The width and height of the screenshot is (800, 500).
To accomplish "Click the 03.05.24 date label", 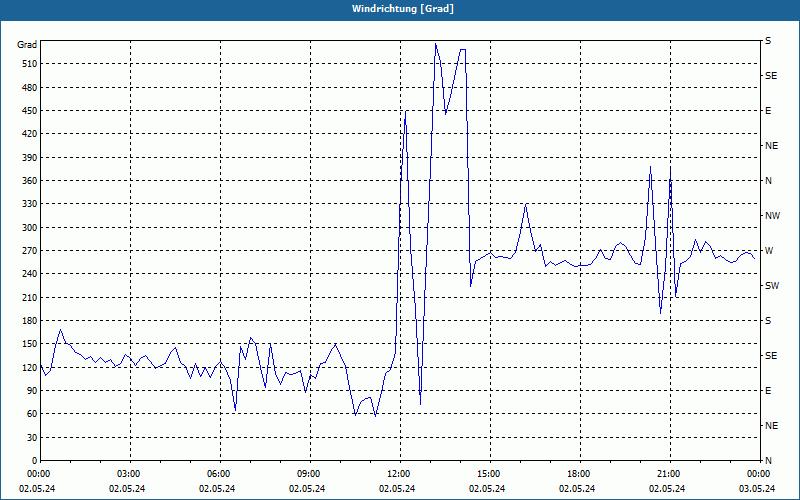I will pyautogui.click(x=757, y=489).
